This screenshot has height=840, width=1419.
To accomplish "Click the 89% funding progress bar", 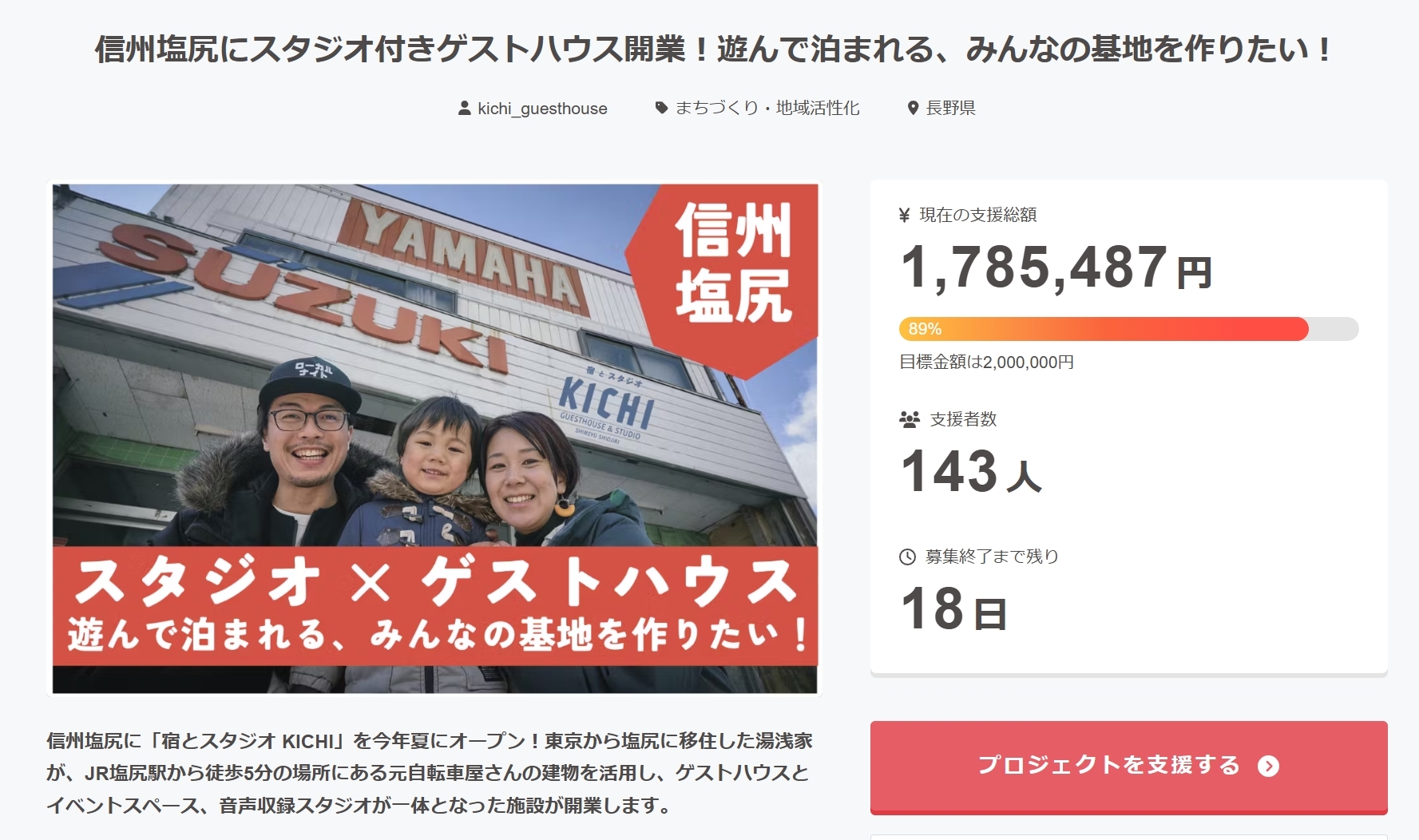I will [1128, 329].
